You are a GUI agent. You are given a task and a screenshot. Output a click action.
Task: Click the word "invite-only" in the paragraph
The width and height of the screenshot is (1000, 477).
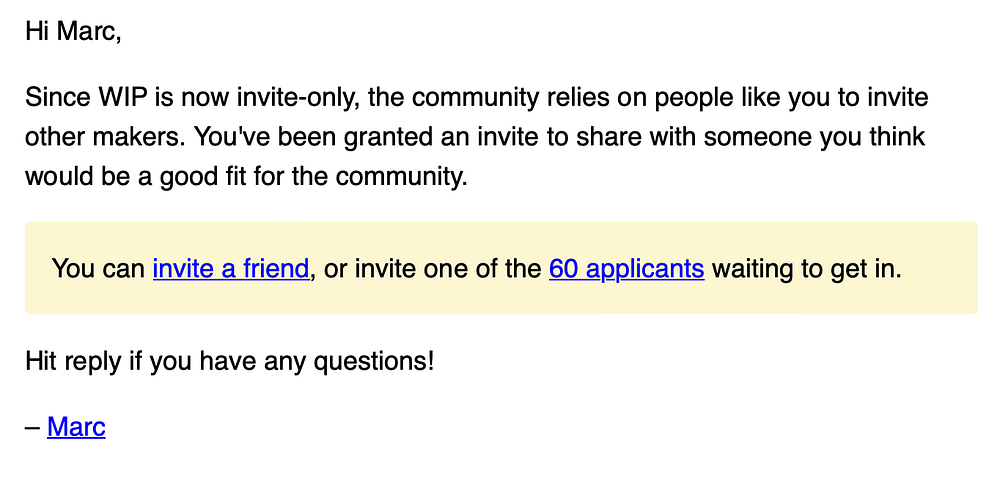(x=293, y=98)
